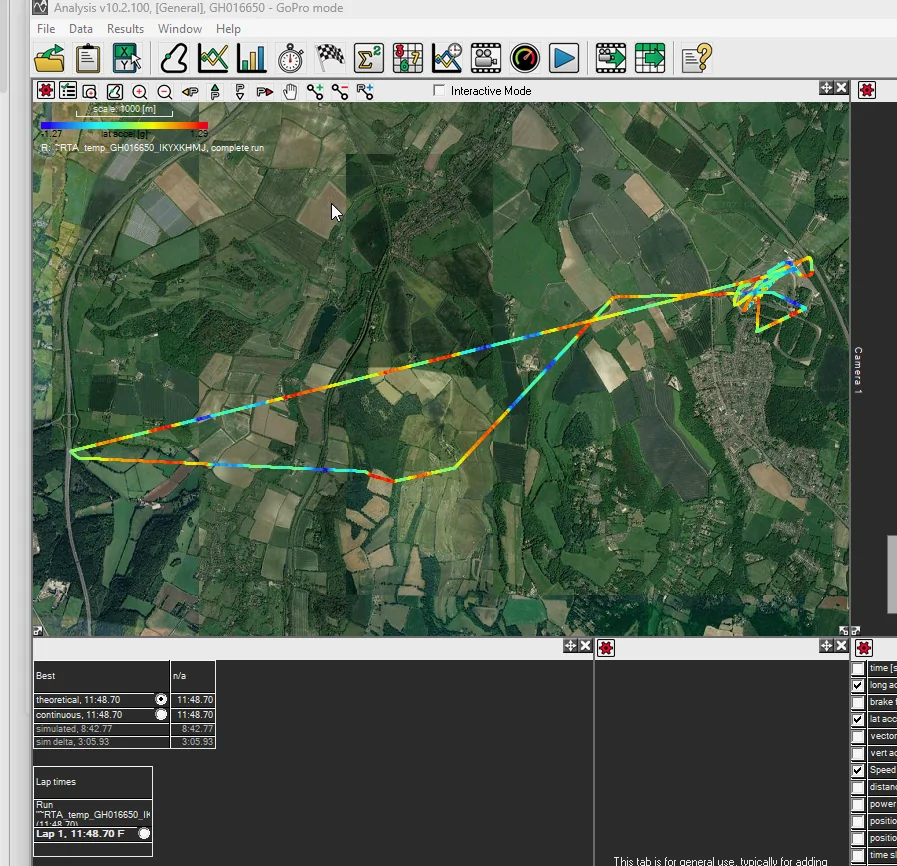Click the move icon of lap times panel
The width and height of the screenshot is (897, 866).
point(570,646)
